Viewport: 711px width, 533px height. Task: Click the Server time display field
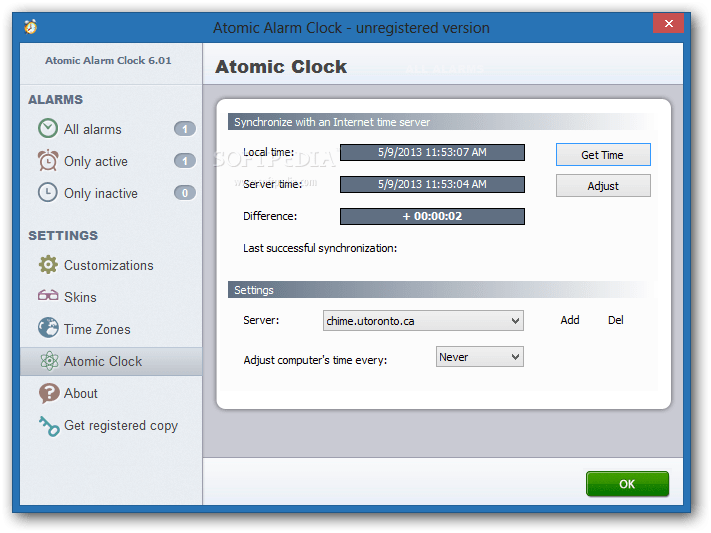[x=432, y=184]
